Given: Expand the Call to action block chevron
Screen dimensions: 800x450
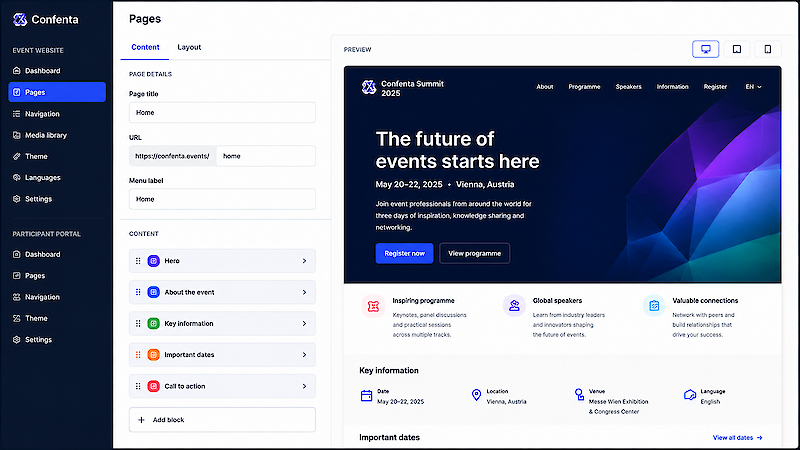Looking at the screenshot, I should click(305, 386).
